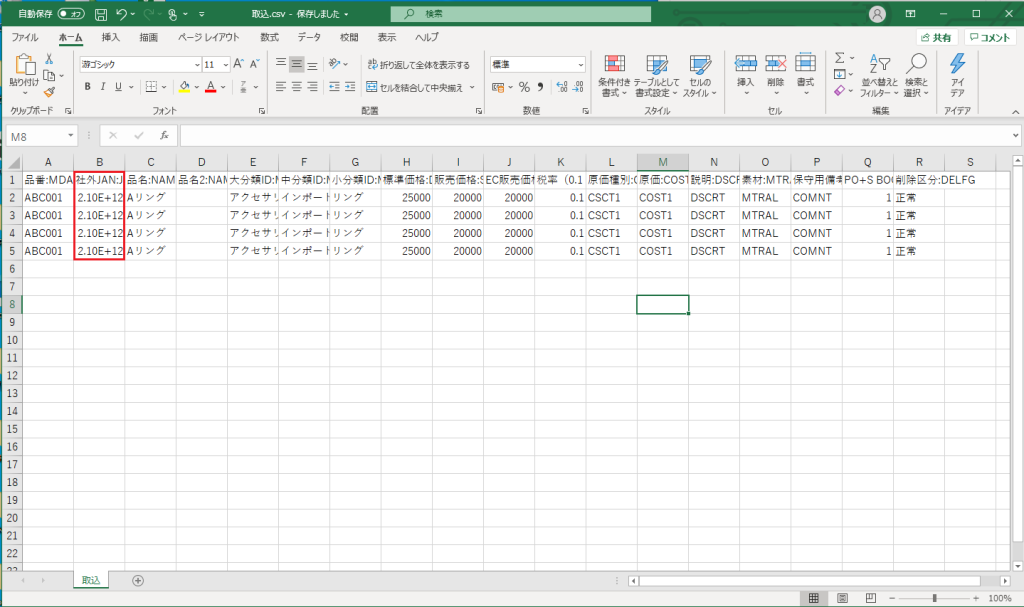Click the 共有 share button
The image size is (1024, 607).
(x=936, y=37)
